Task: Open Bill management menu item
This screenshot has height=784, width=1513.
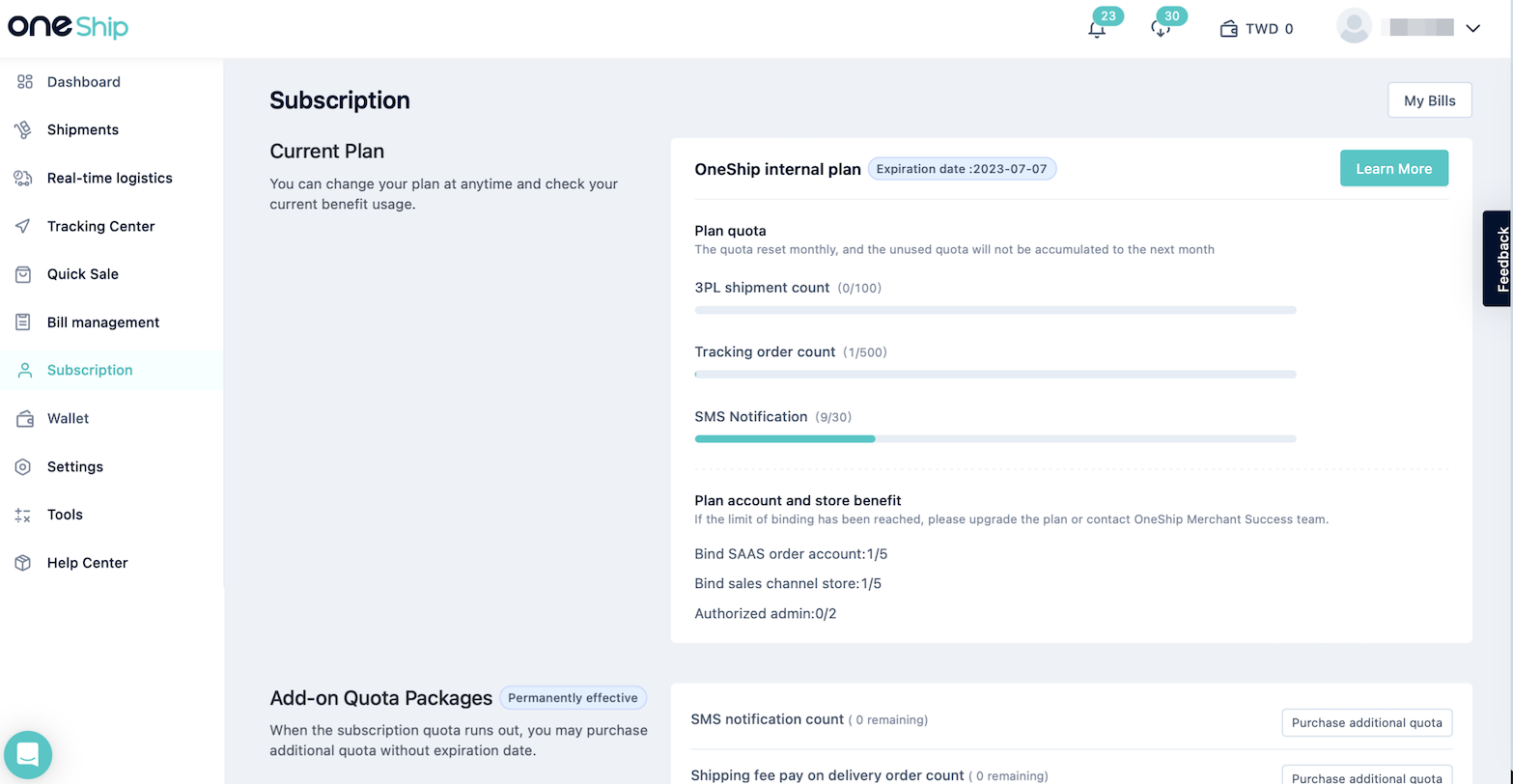Action: click(103, 322)
